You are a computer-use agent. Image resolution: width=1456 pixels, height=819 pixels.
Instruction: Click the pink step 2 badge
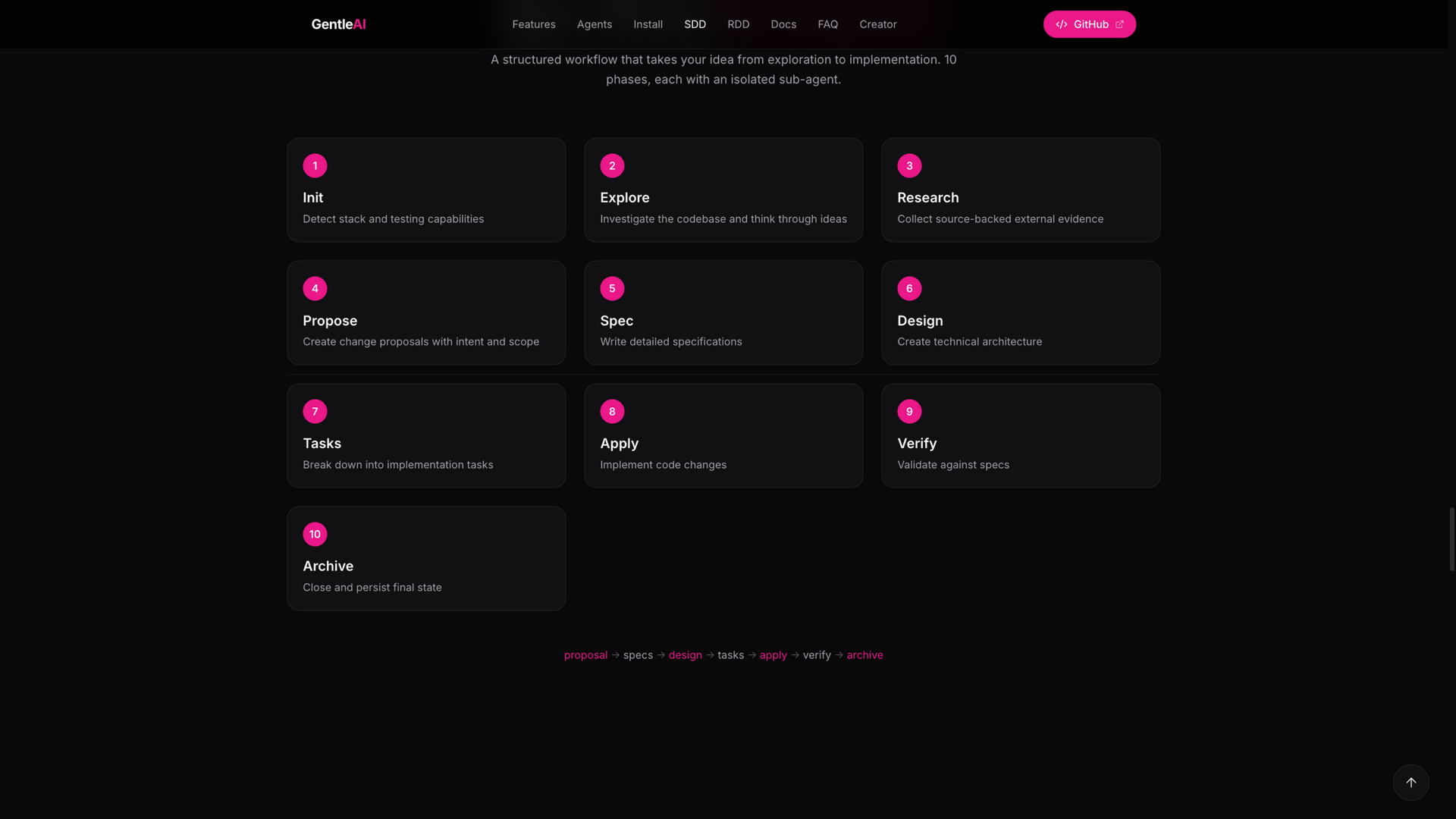612,165
